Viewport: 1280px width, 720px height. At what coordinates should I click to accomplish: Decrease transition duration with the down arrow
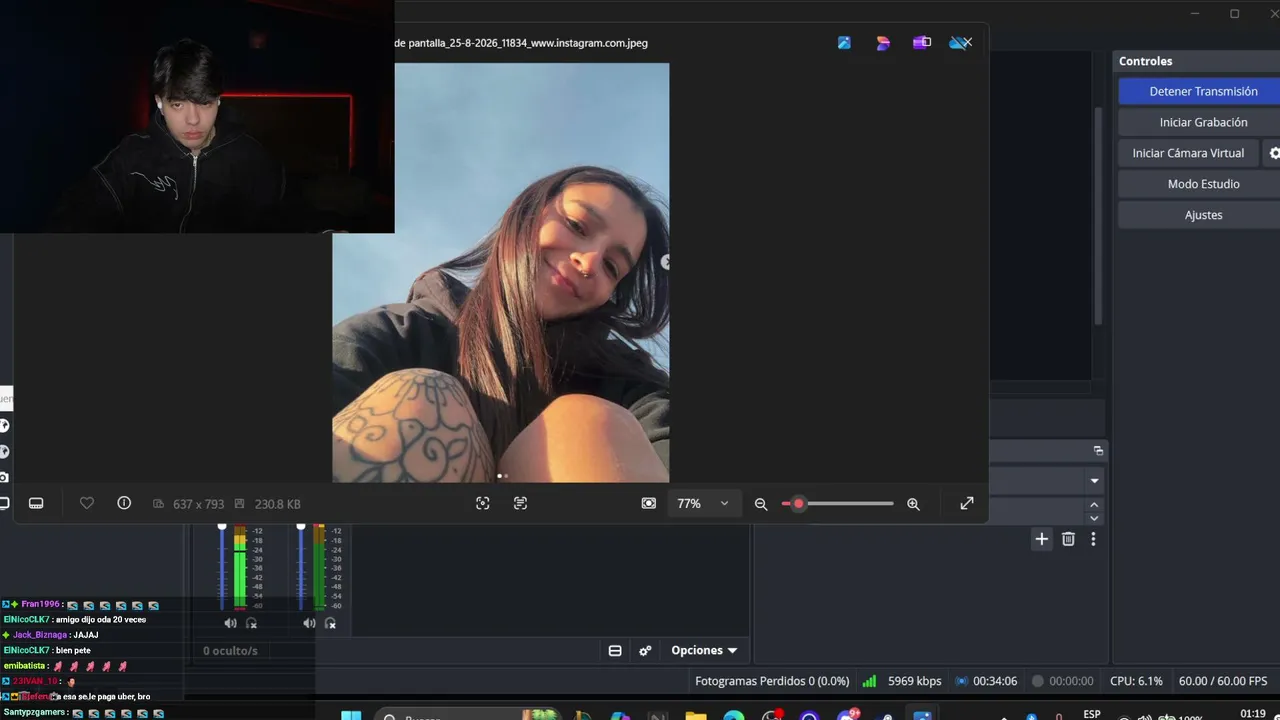point(1094,518)
